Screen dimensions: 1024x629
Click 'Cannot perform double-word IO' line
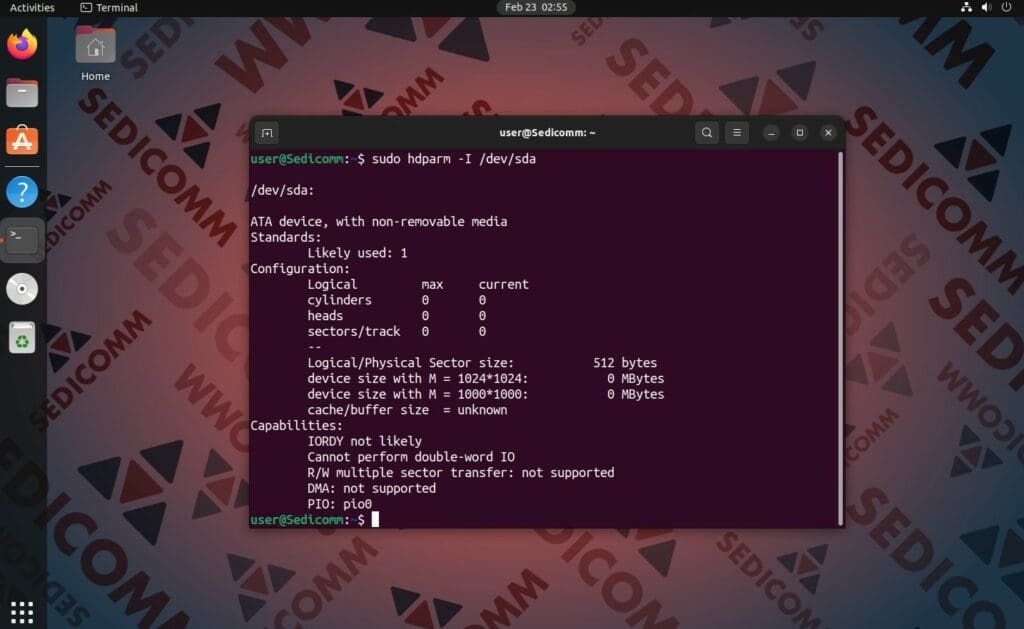click(x=411, y=457)
